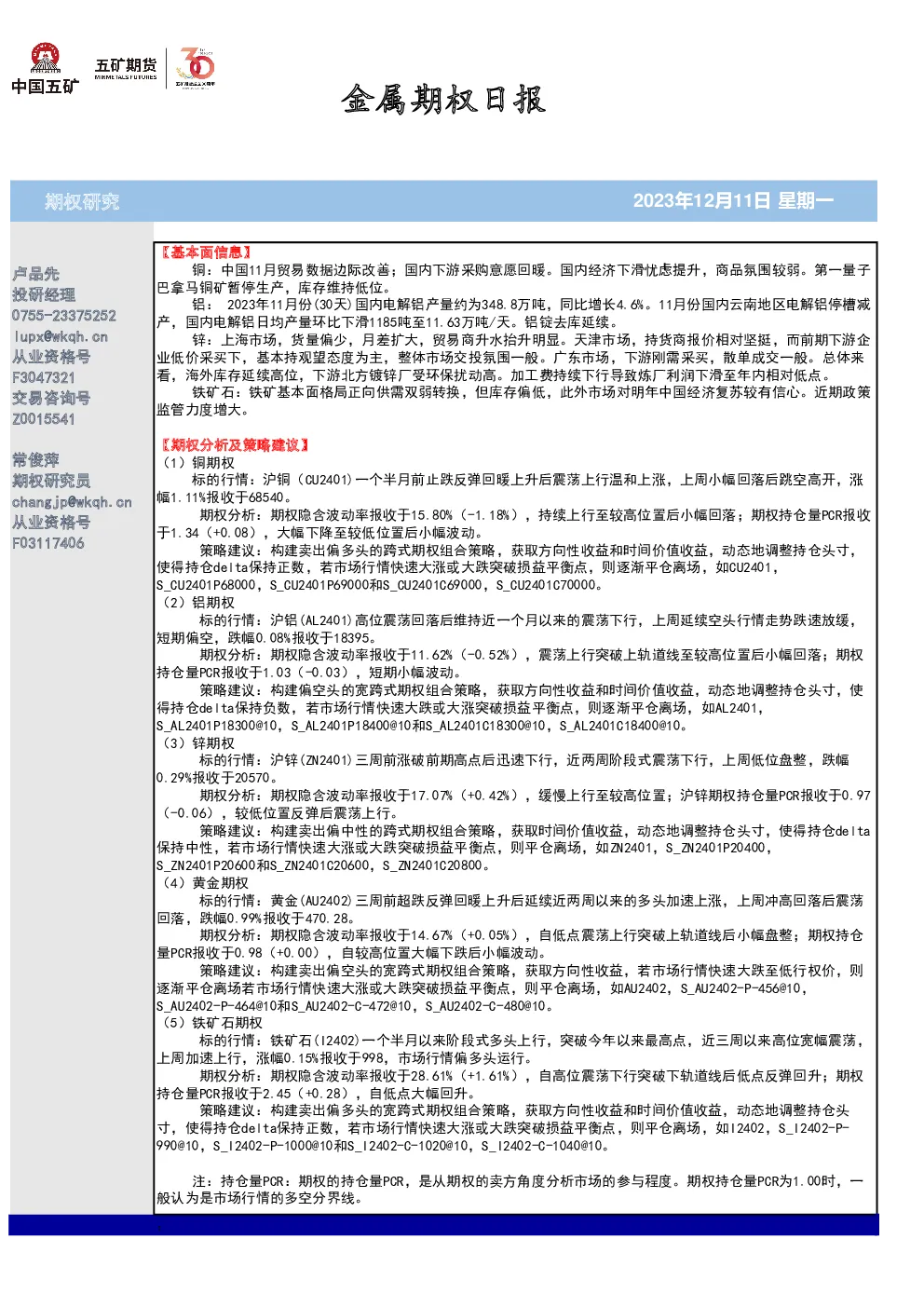This screenshot has width=924, height=1307.
Task: Click the job title 期权研究员
Action: pos(51,481)
